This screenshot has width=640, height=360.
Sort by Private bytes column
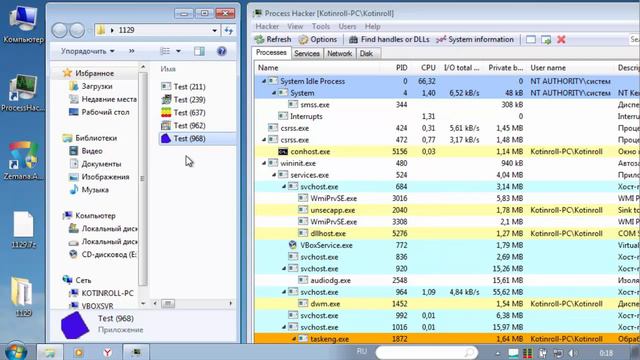click(505, 68)
